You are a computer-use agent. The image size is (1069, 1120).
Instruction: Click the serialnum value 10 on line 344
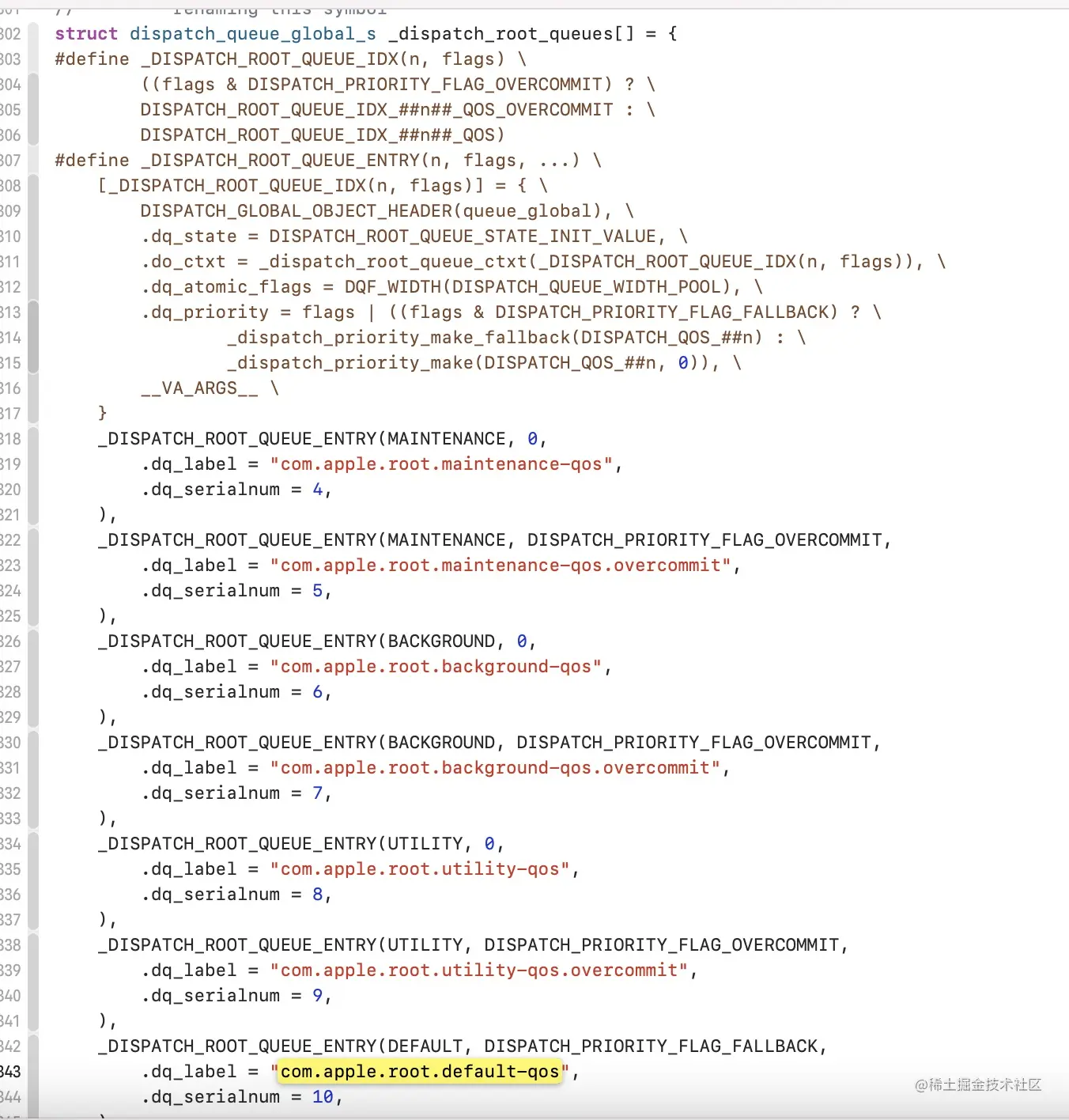323,1097
